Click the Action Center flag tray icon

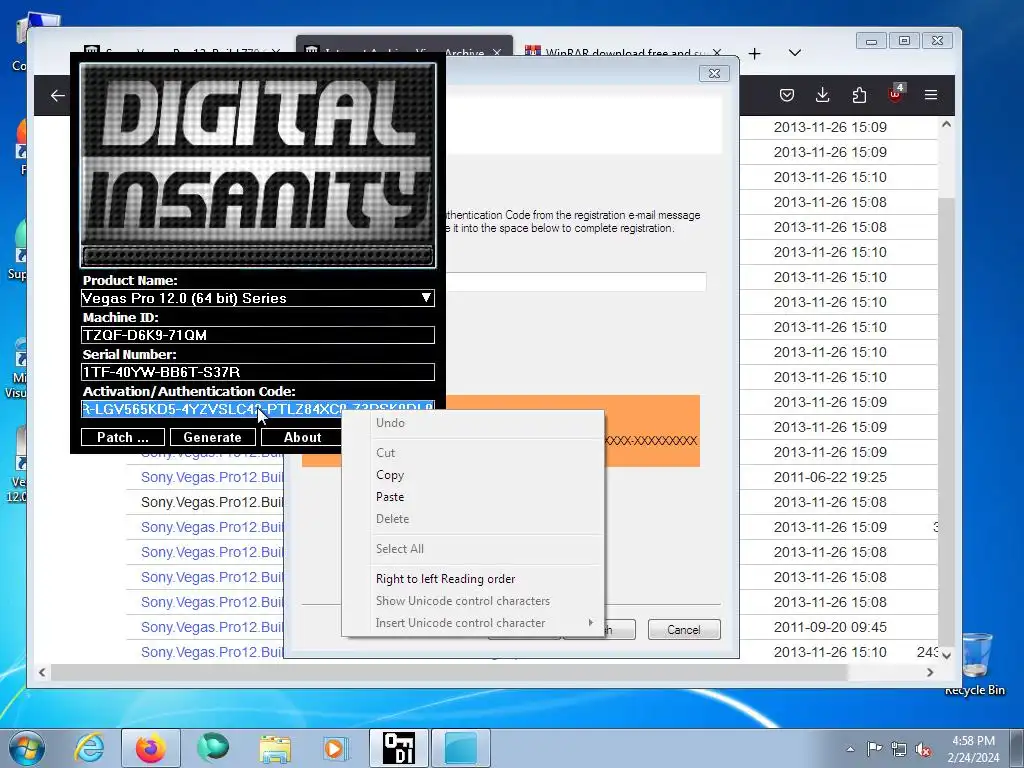click(874, 749)
